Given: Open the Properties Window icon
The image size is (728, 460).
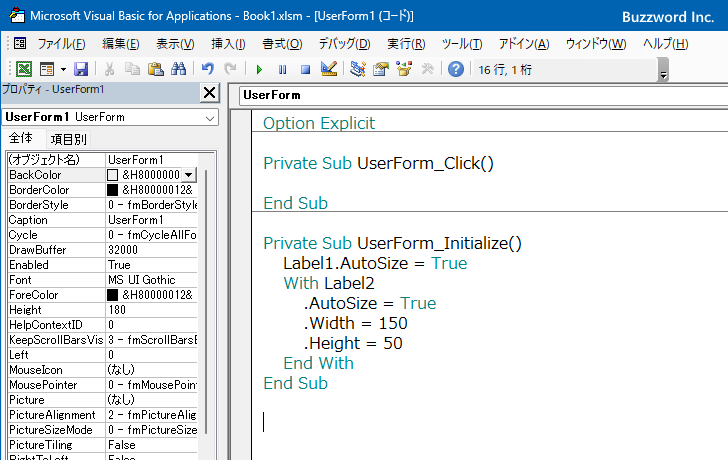Looking at the screenshot, I should tap(381, 69).
